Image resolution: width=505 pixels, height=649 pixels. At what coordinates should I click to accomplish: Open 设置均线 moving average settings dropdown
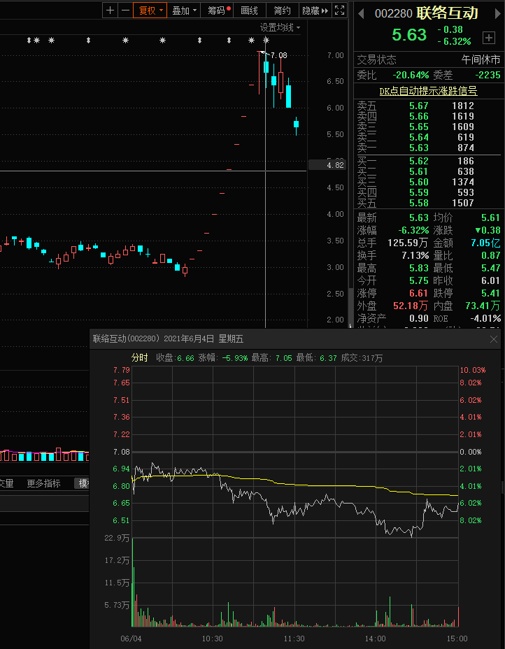[280, 28]
